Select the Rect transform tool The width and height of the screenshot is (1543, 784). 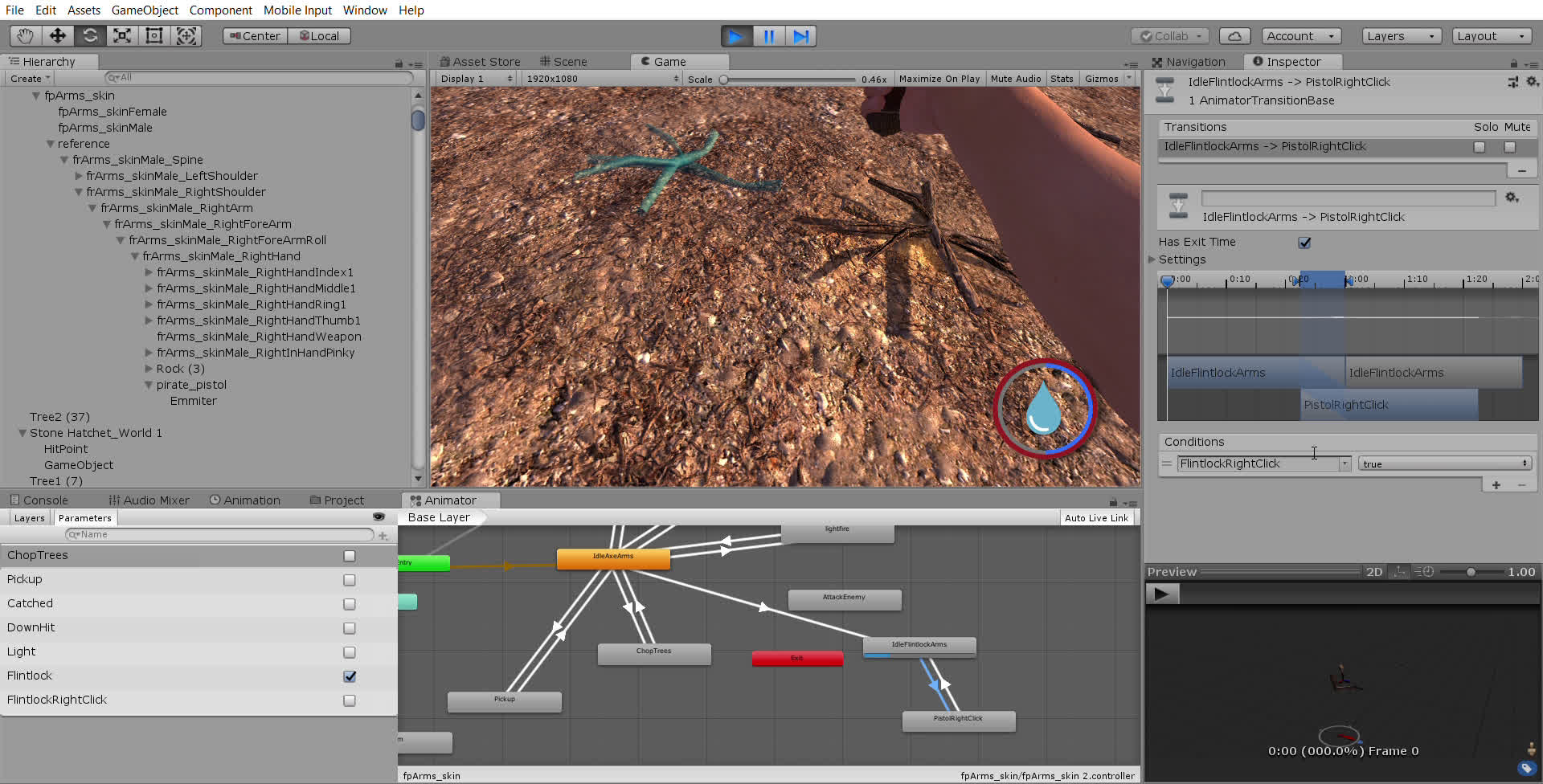154,36
